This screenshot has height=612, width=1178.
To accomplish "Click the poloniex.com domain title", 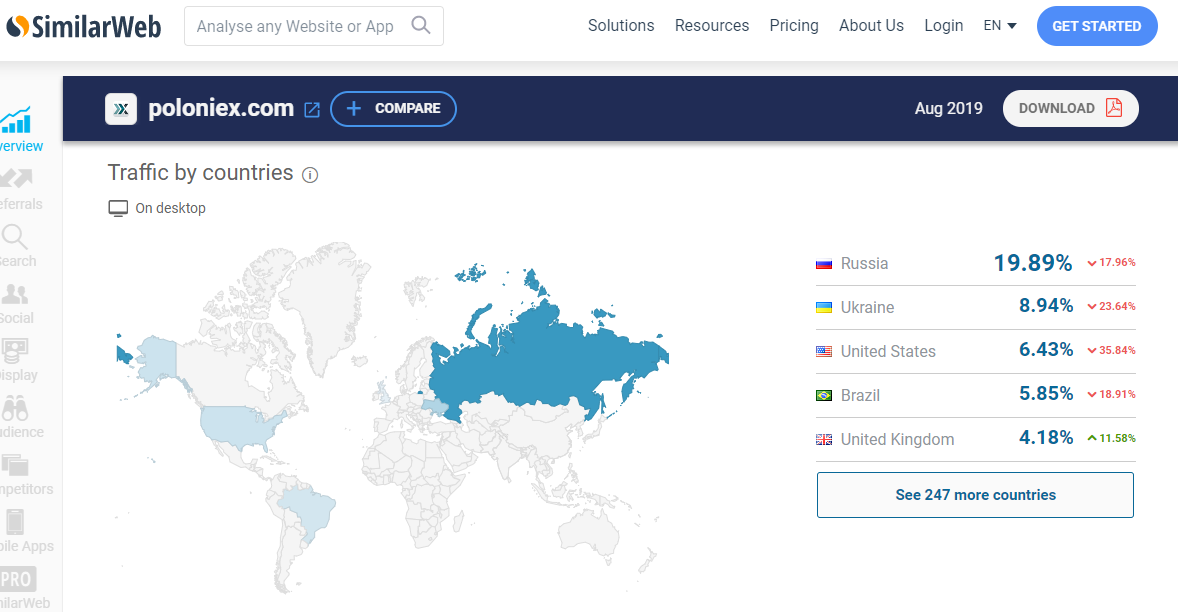I will (221, 109).
